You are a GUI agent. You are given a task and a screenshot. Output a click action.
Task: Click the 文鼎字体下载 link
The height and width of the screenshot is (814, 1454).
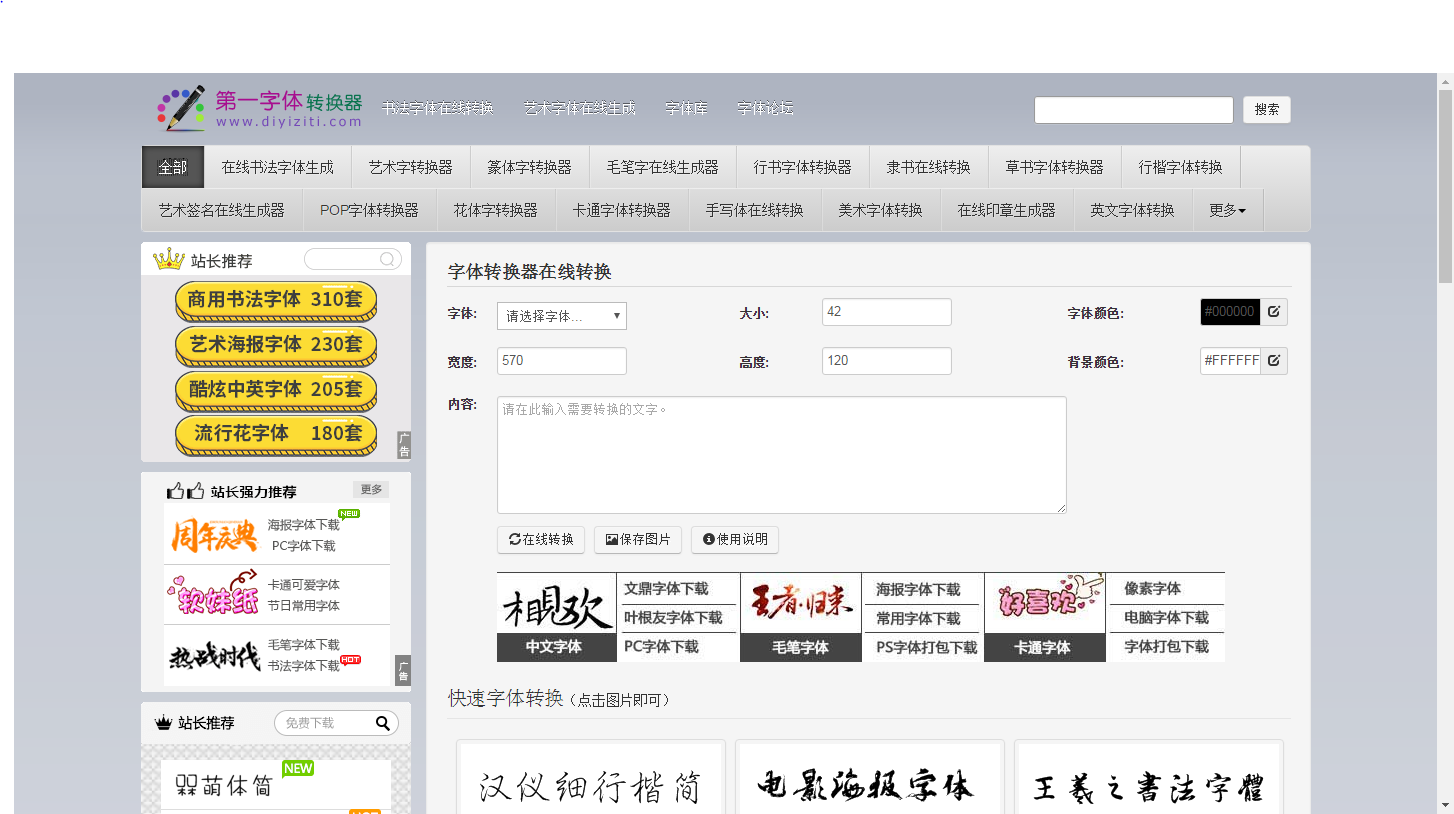(666, 589)
